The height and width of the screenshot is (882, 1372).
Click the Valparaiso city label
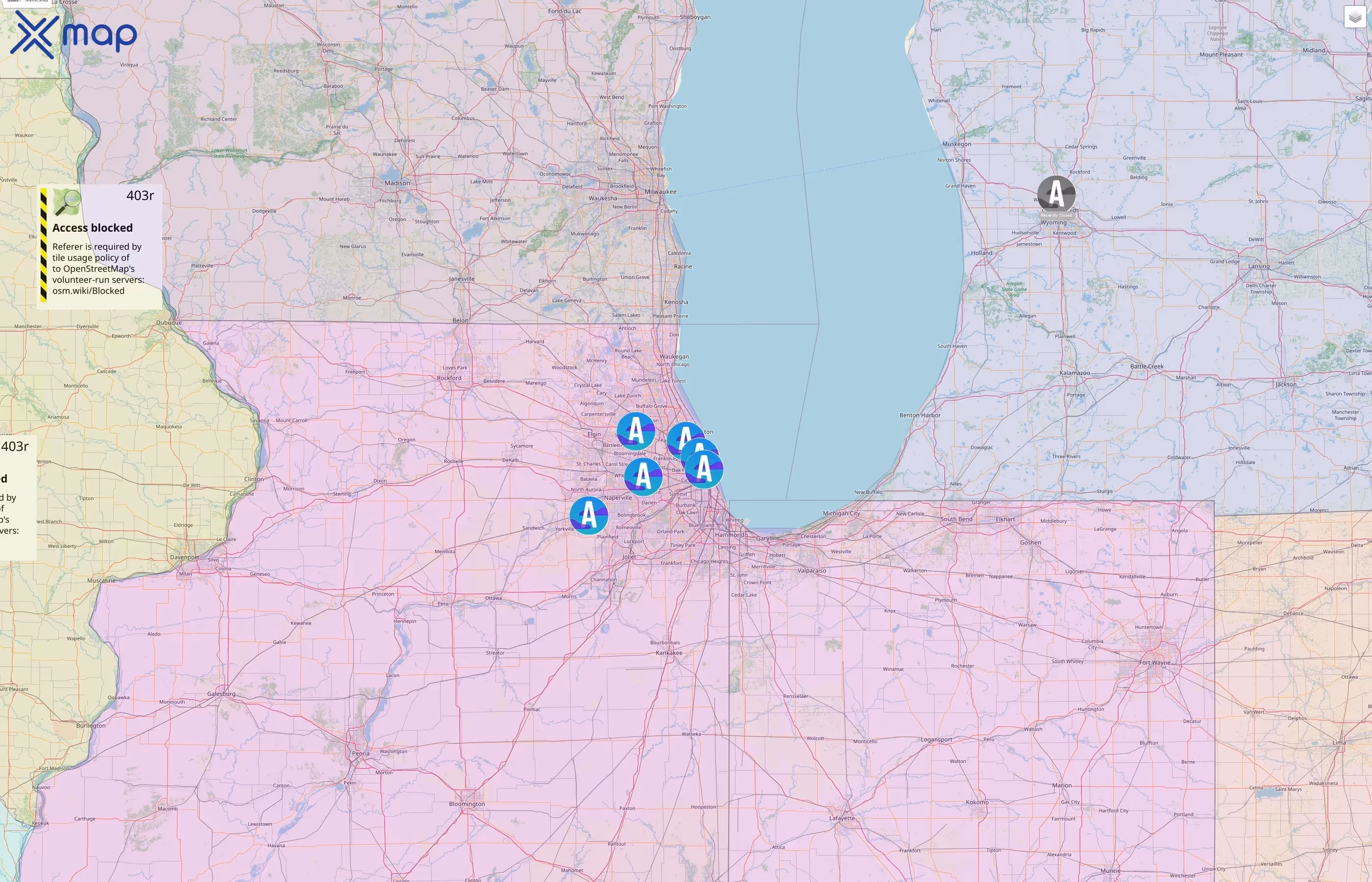coord(811,570)
